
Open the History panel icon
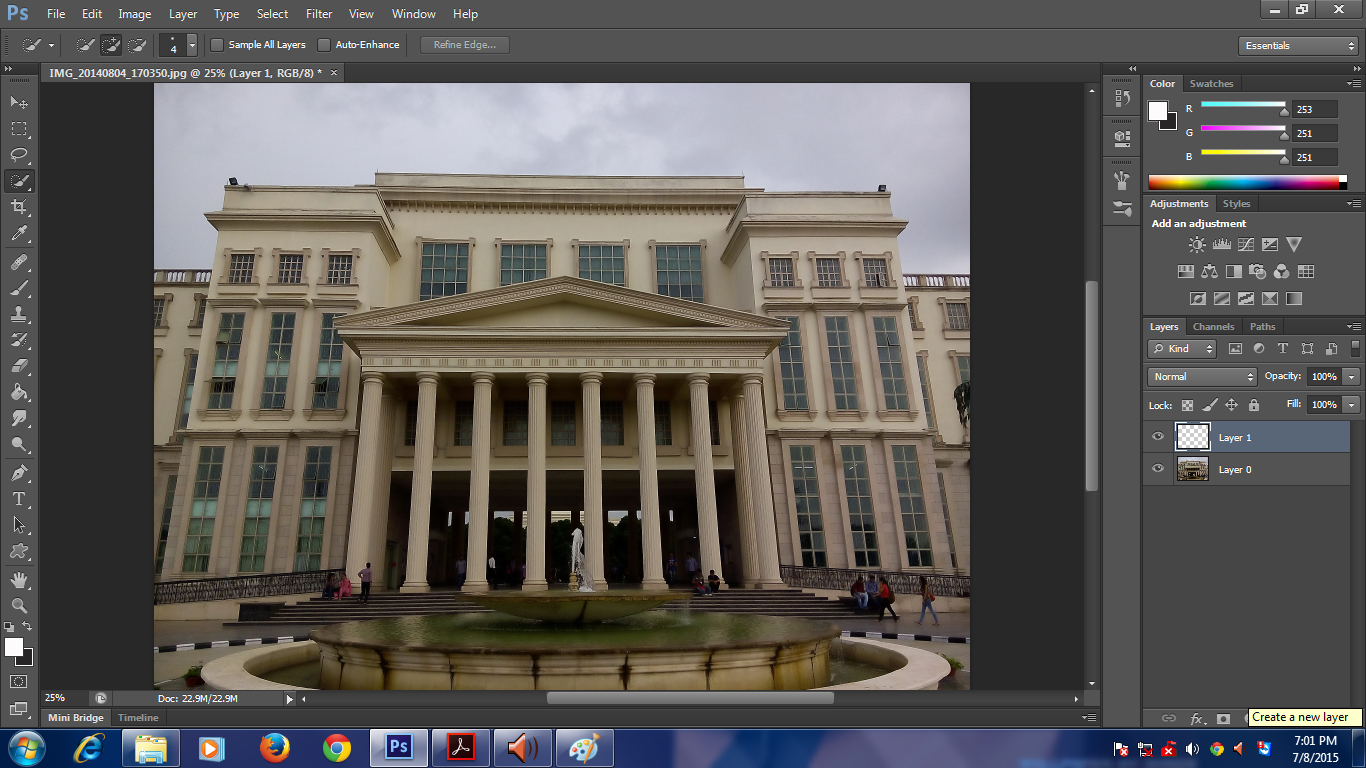pos(1121,99)
